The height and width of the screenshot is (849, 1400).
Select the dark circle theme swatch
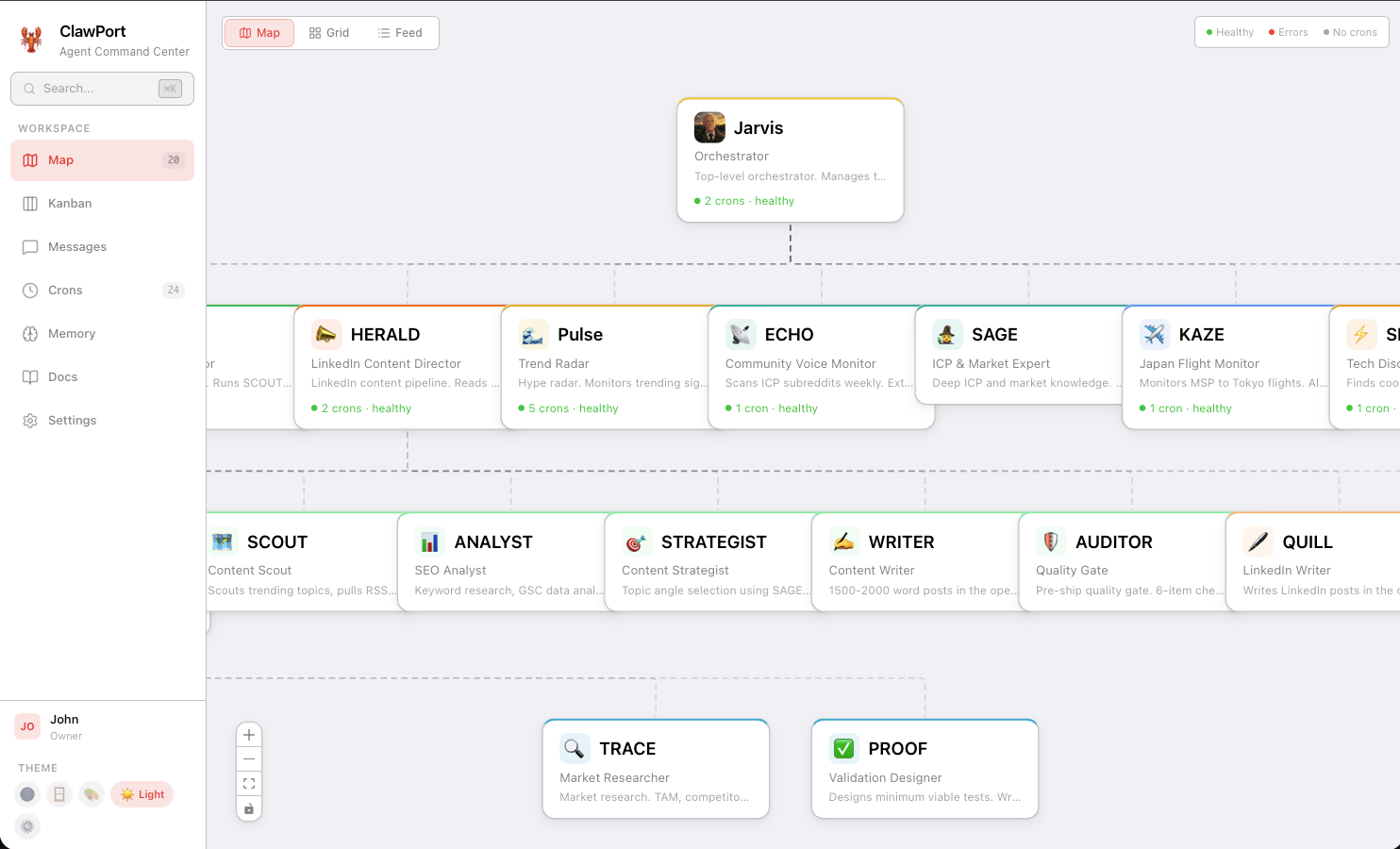(x=26, y=794)
